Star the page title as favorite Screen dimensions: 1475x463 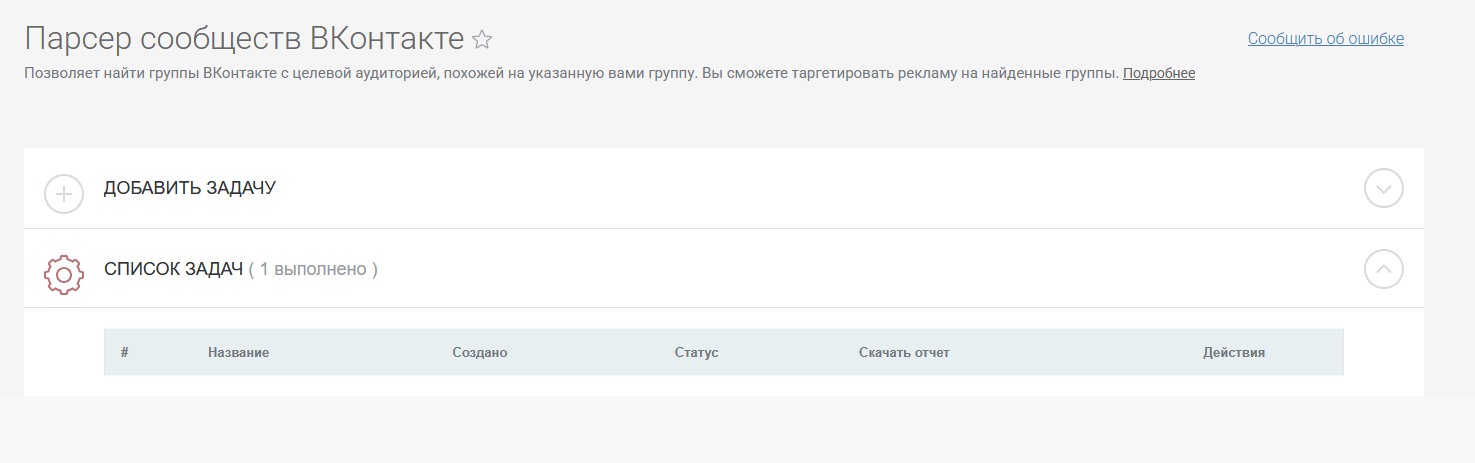click(482, 40)
